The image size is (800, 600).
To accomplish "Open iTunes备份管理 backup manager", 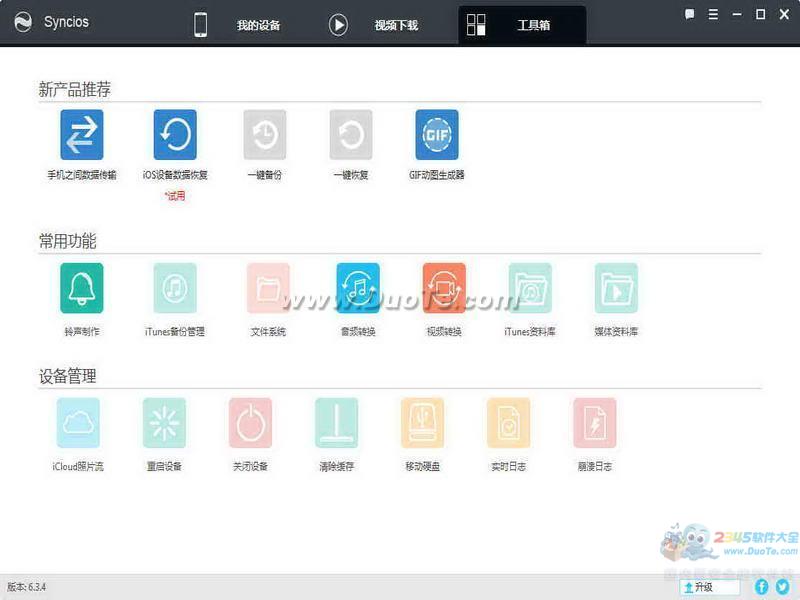I will click(175, 288).
